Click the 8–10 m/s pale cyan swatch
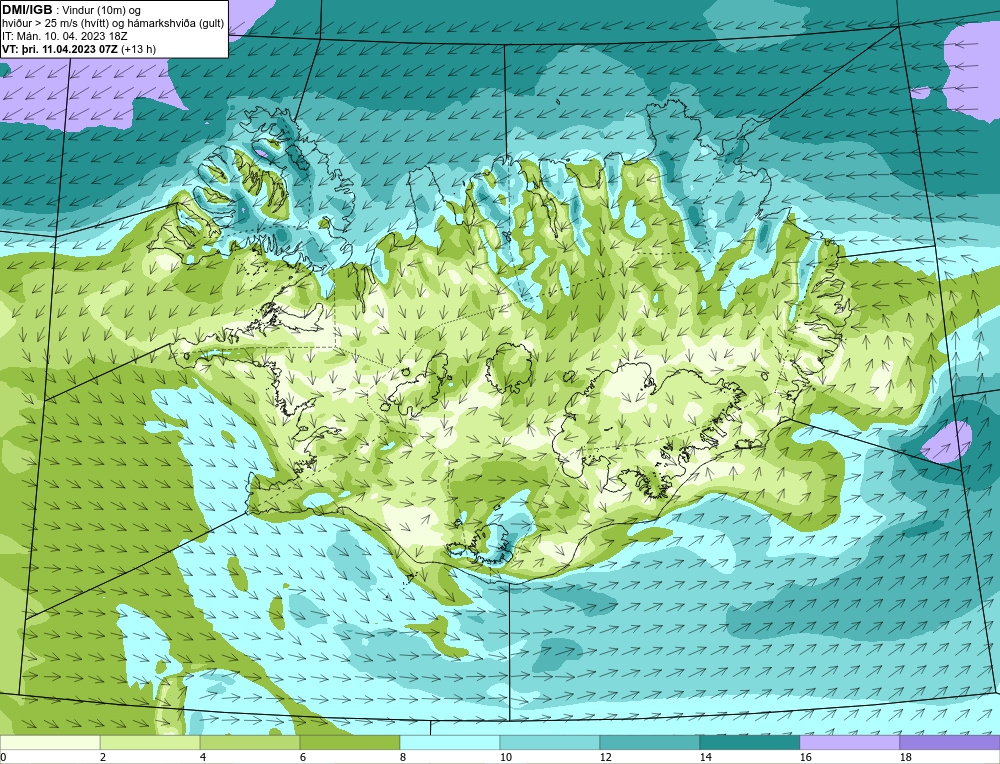This screenshot has height=764, width=1000. click(450, 742)
